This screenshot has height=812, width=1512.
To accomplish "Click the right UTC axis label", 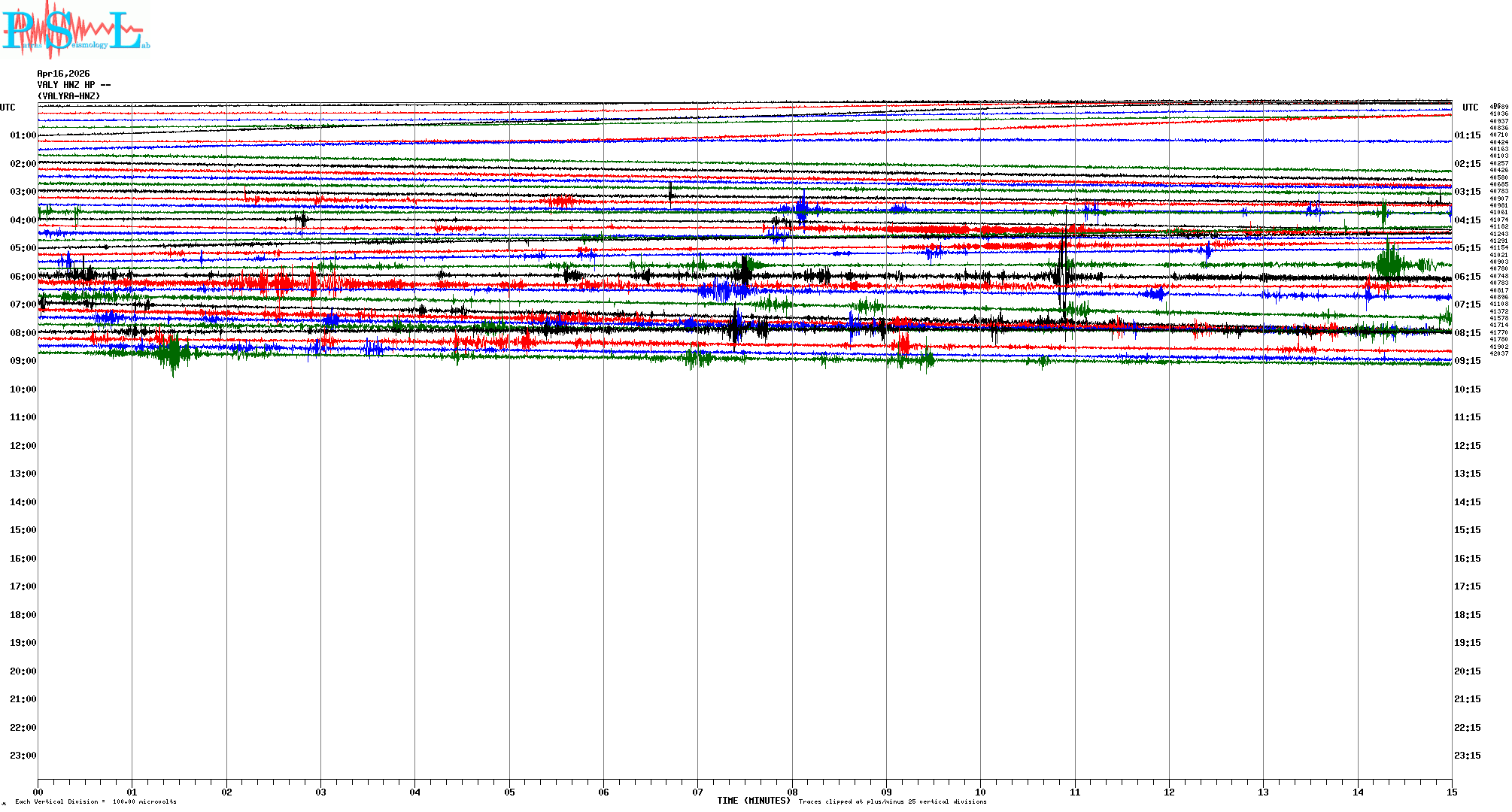I will 1470,108.
